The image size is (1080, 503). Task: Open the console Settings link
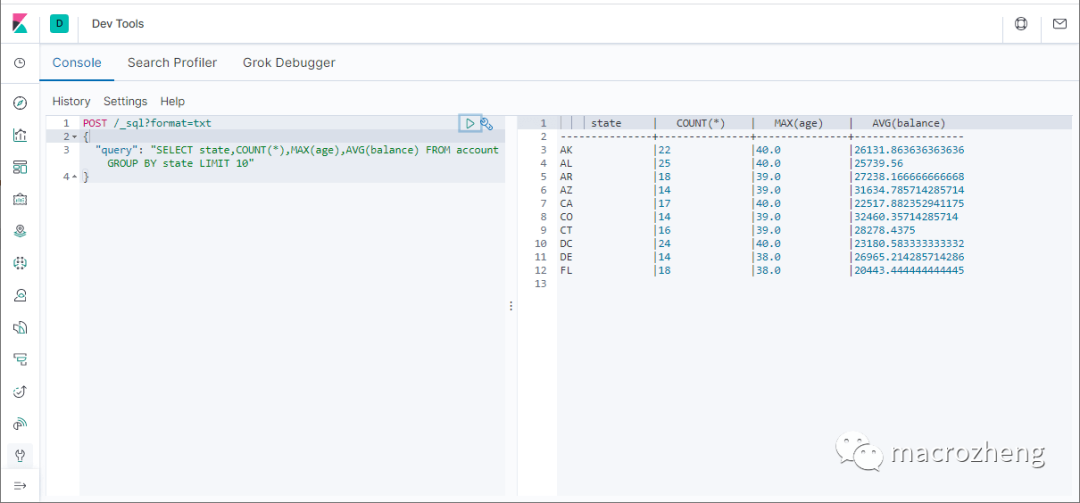coord(125,101)
